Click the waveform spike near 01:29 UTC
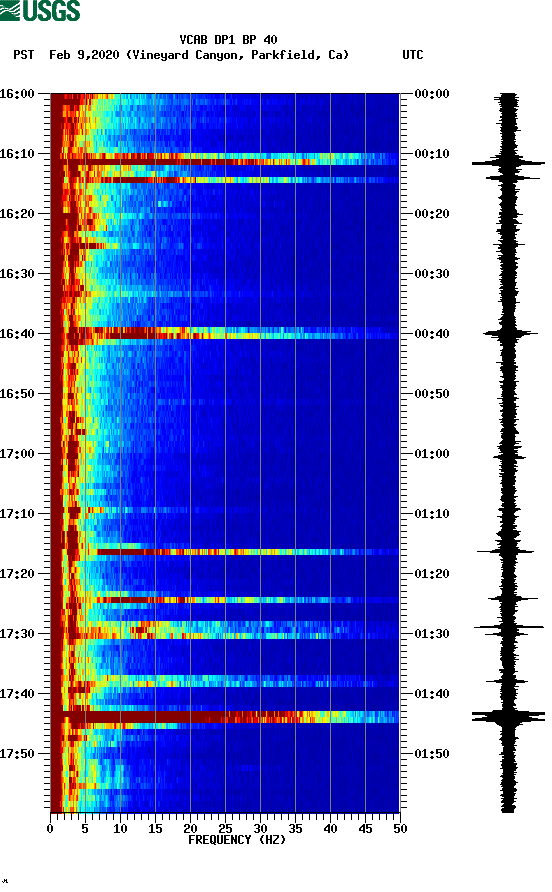This screenshot has height=892, width=552. tap(509, 627)
